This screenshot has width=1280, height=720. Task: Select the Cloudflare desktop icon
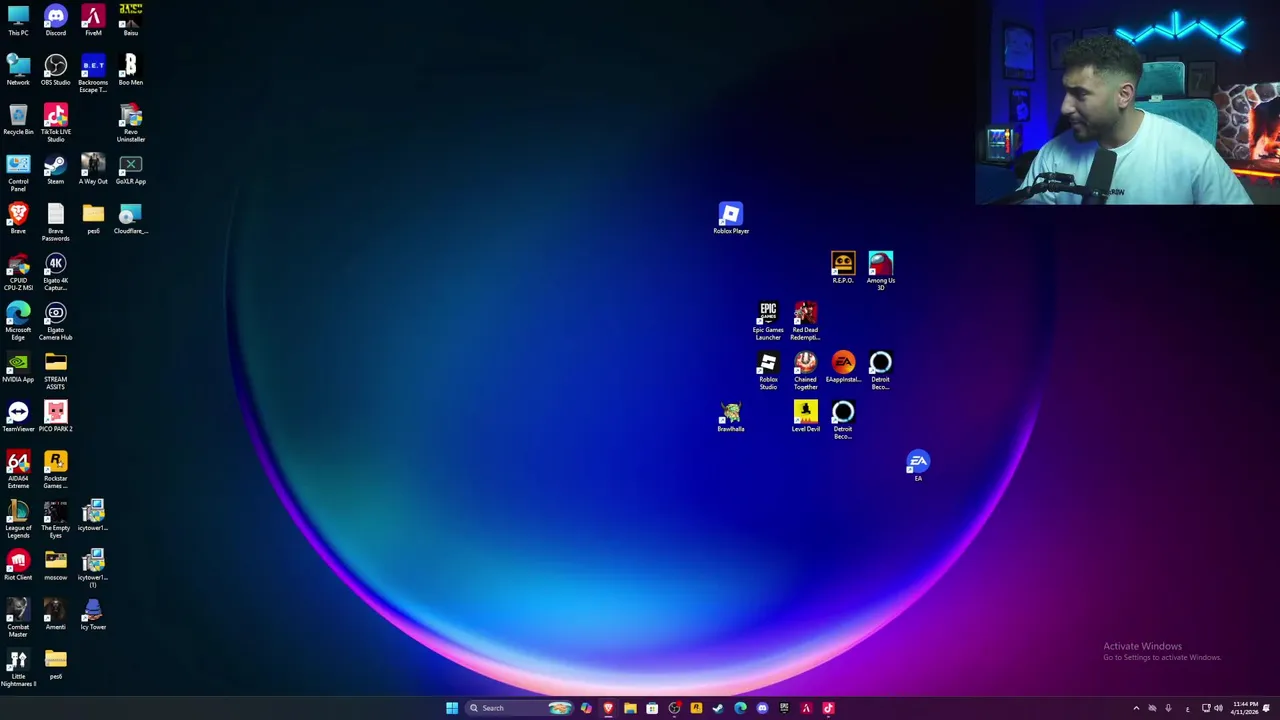pyautogui.click(x=131, y=219)
